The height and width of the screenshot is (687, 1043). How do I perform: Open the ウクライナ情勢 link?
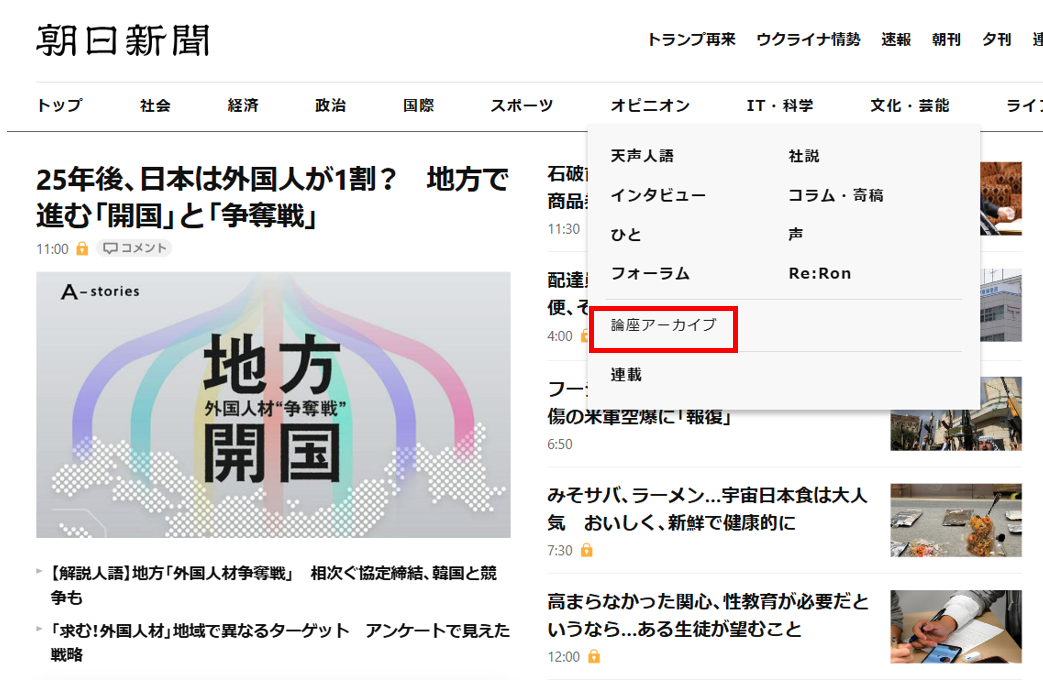pyautogui.click(x=808, y=40)
